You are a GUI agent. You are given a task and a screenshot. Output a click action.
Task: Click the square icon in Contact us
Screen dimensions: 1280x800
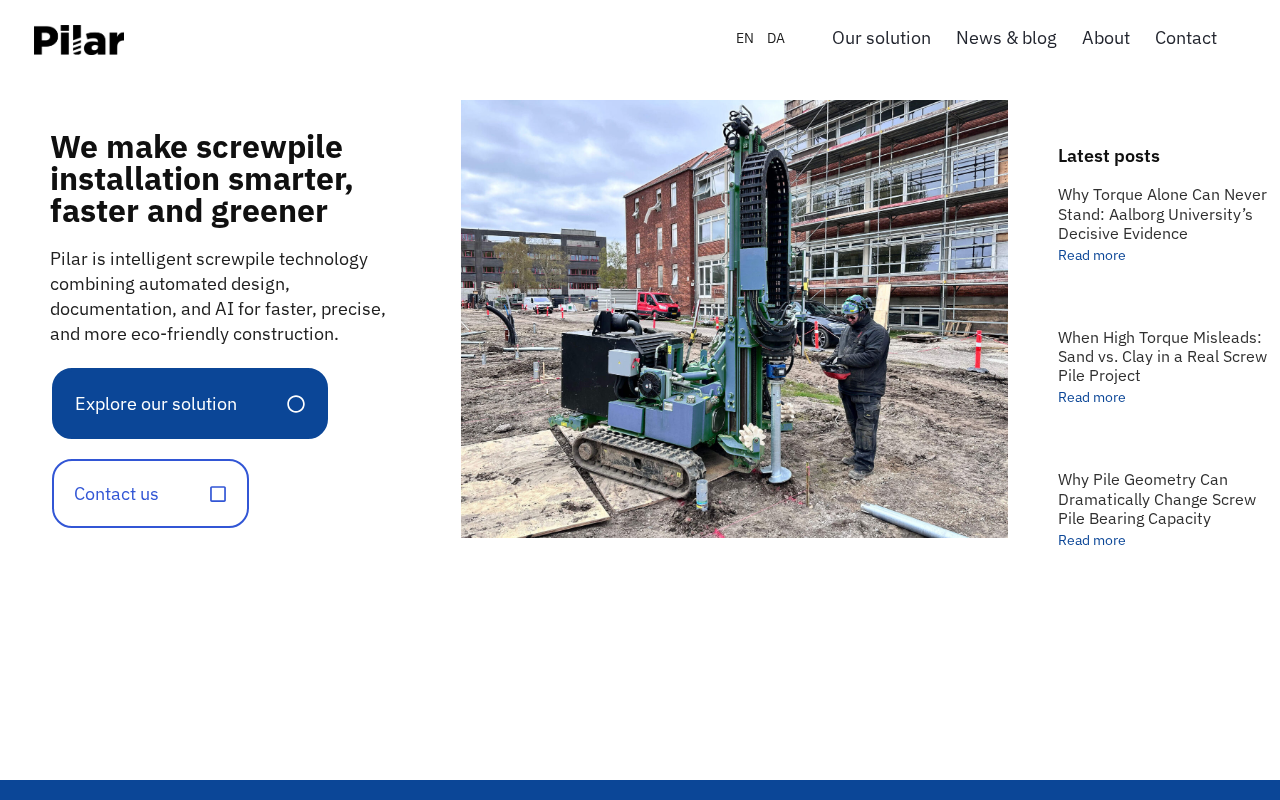point(218,494)
